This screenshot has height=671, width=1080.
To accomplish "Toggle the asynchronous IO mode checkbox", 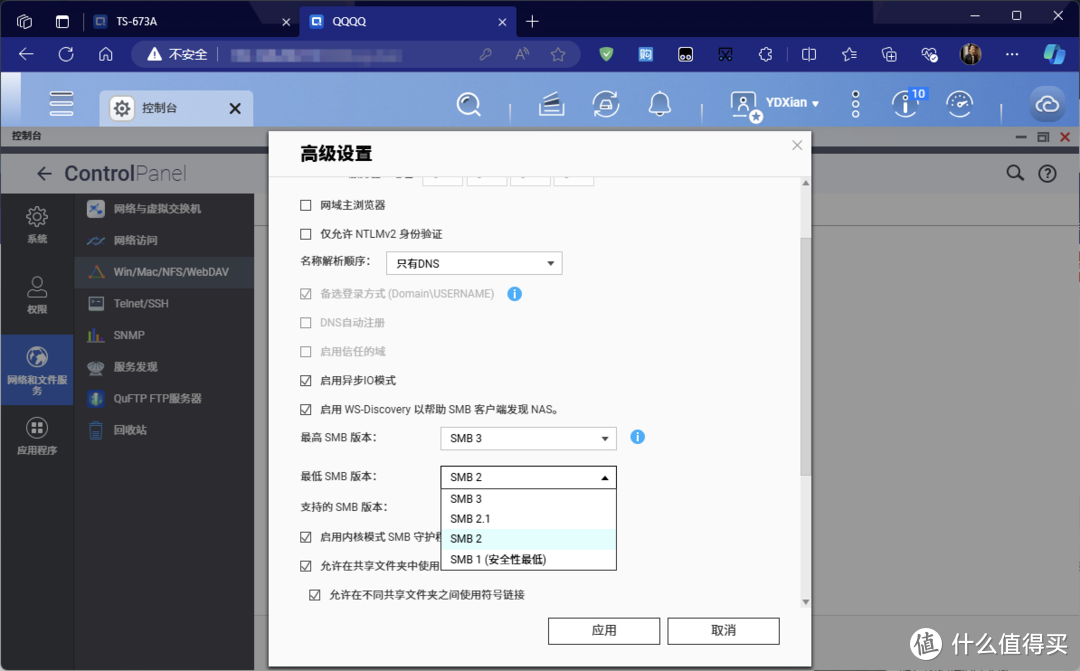I will [x=306, y=381].
